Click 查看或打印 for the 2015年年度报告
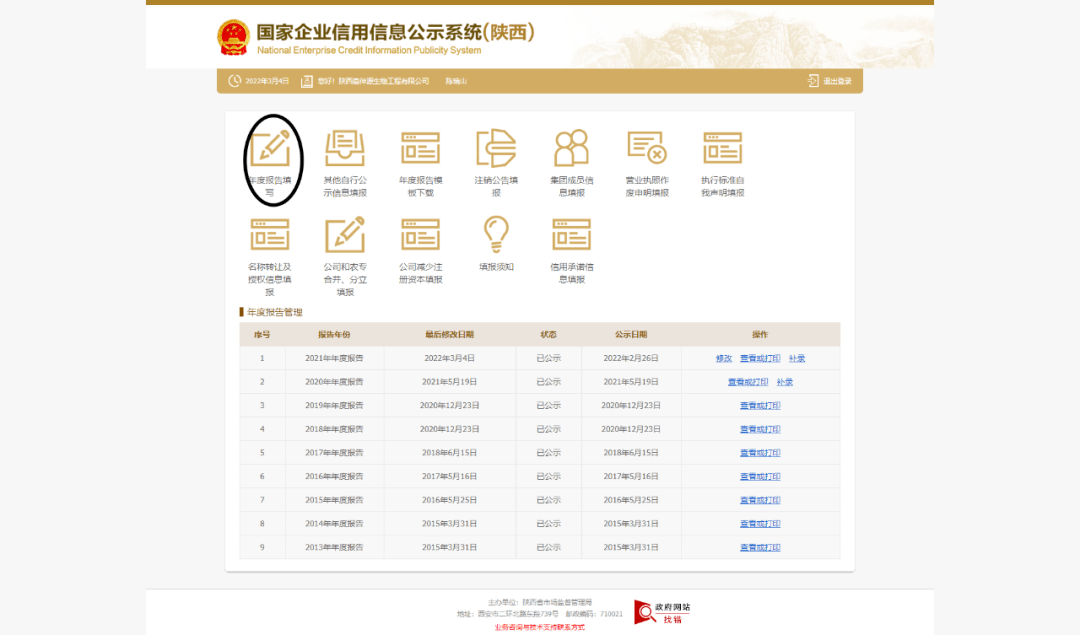 click(x=760, y=500)
